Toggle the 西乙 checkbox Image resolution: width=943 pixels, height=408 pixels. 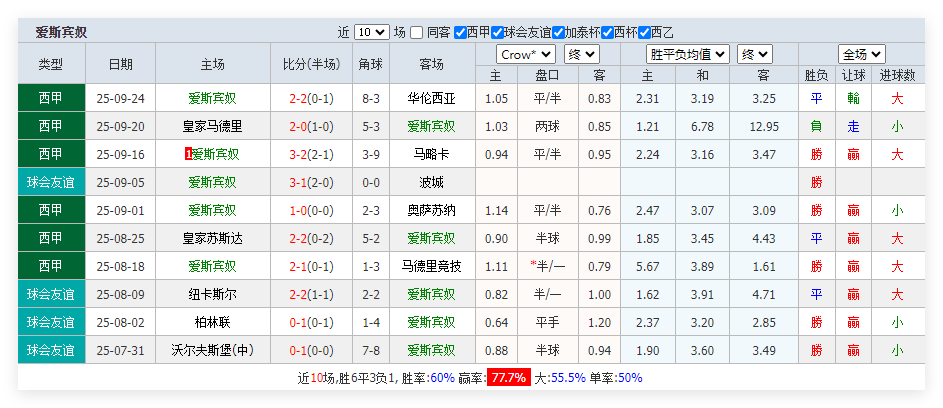click(643, 32)
